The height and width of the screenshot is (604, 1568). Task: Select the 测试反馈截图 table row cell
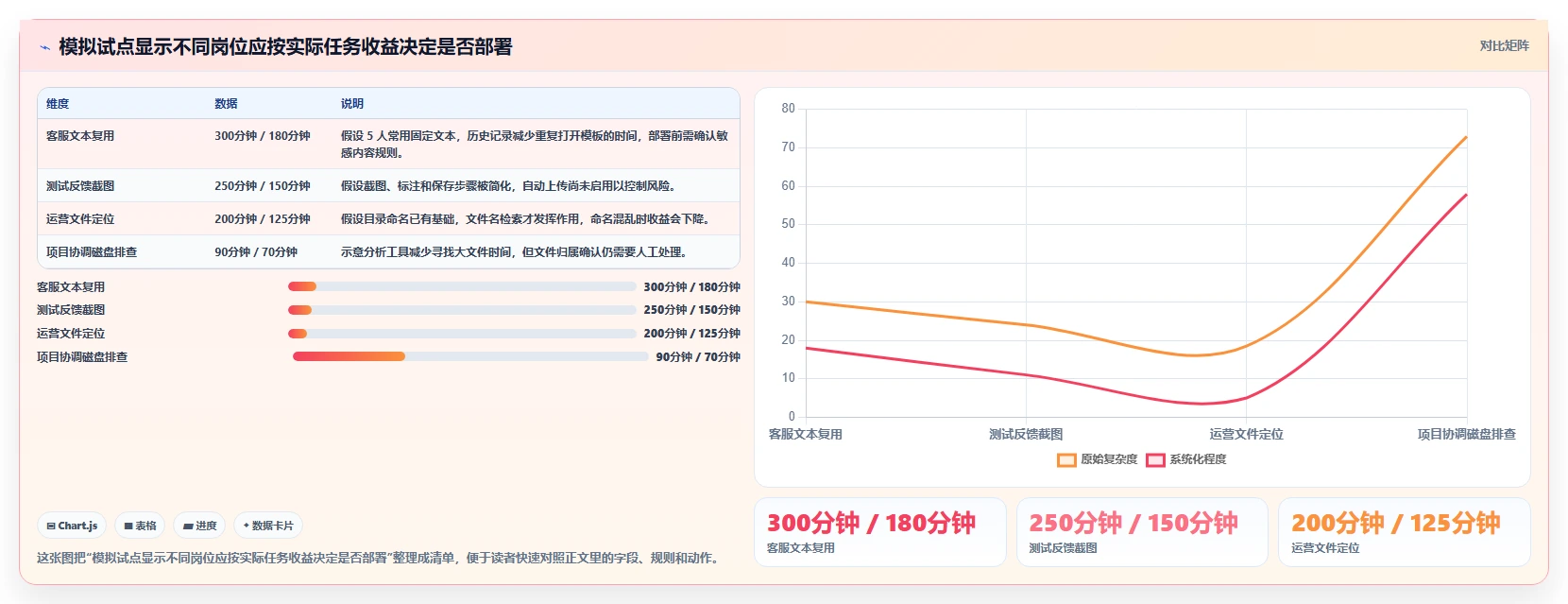coord(80,186)
